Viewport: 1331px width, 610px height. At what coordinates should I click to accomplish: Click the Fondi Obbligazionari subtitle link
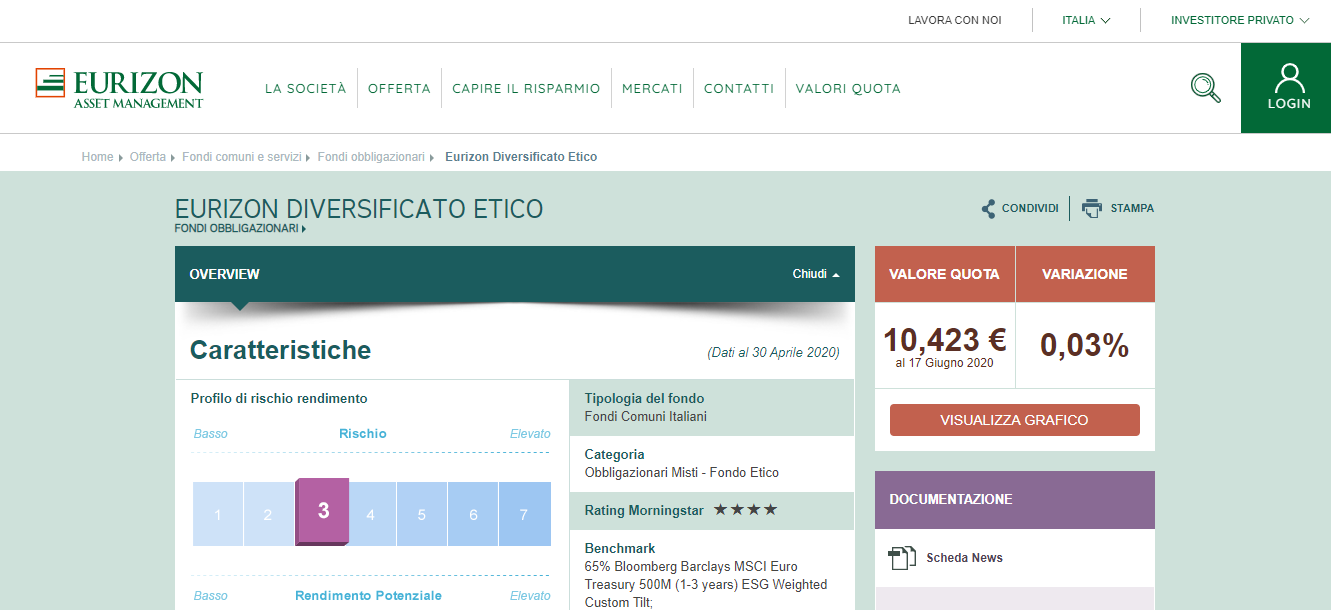pos(237,228)
